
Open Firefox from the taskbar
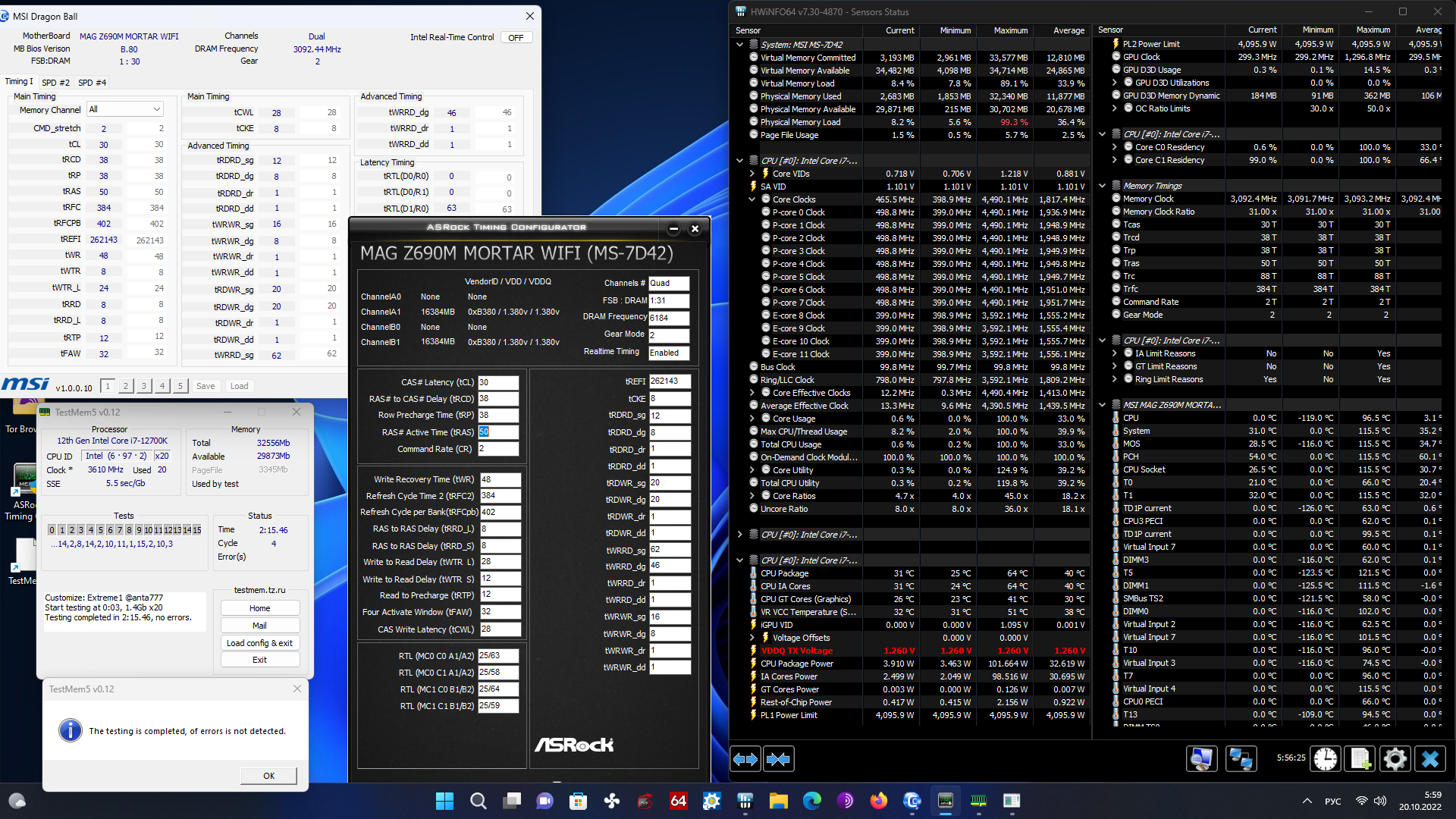point(878,801)
